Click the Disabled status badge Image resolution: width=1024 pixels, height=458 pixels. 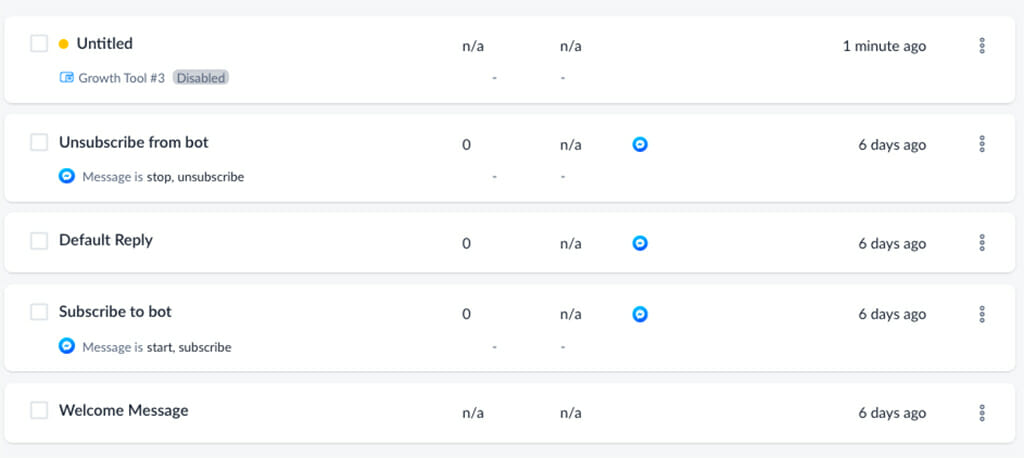200,78
